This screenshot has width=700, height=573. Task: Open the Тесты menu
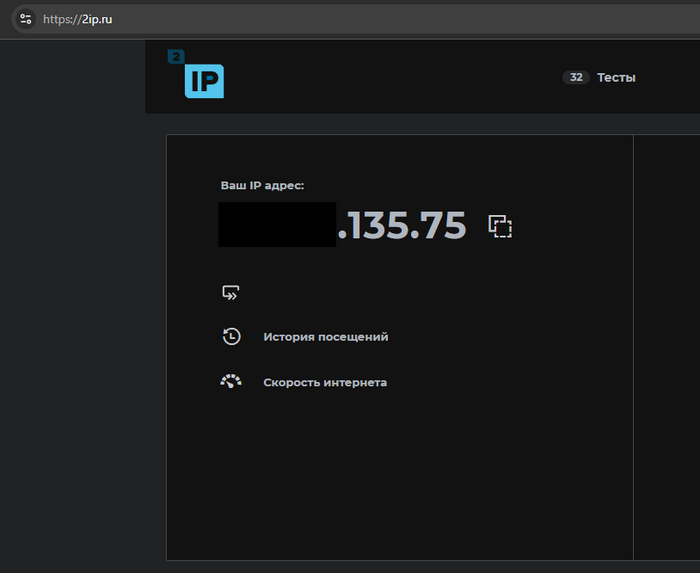tap(616, 77)
